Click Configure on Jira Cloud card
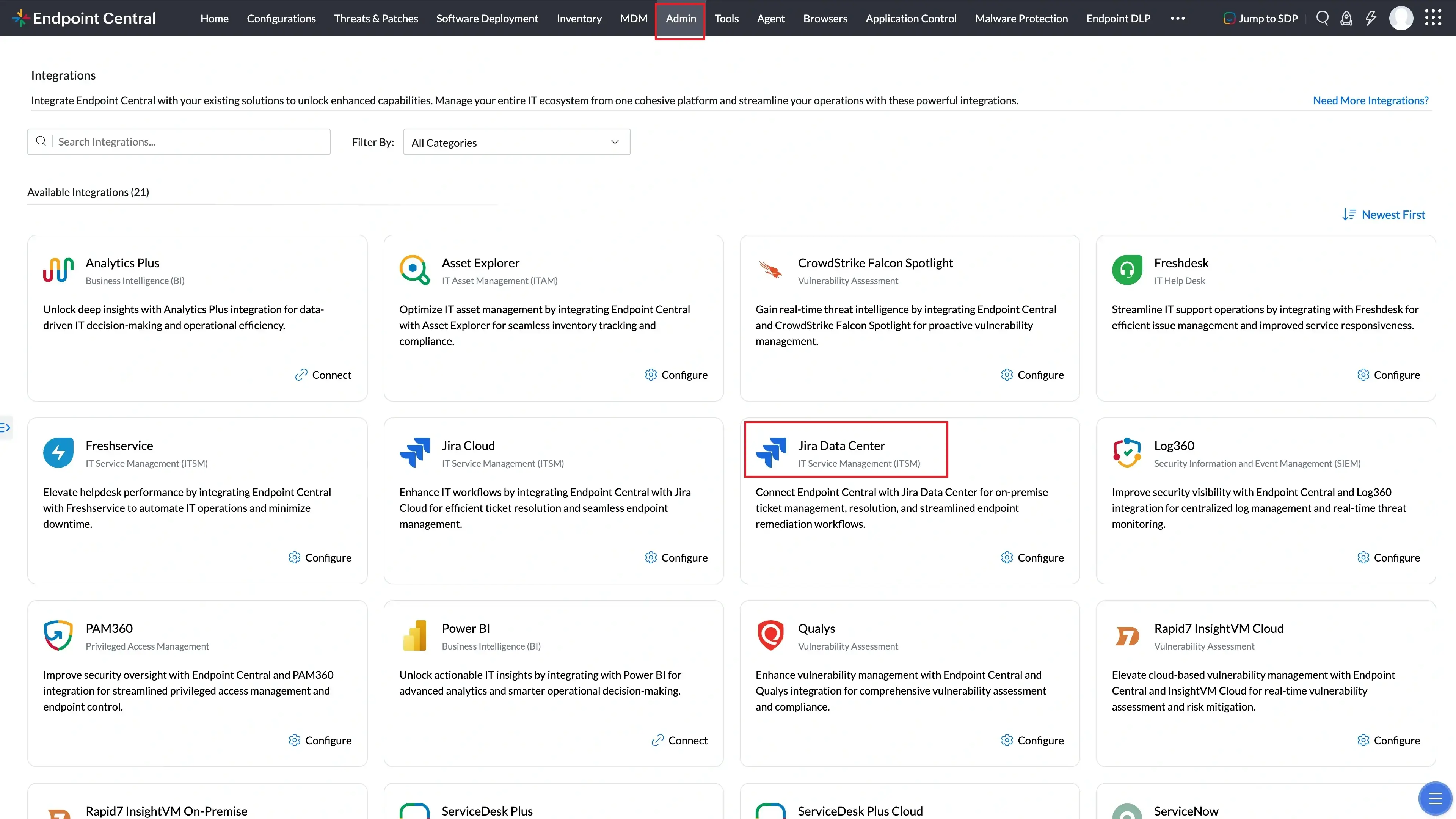 [676, 557]
